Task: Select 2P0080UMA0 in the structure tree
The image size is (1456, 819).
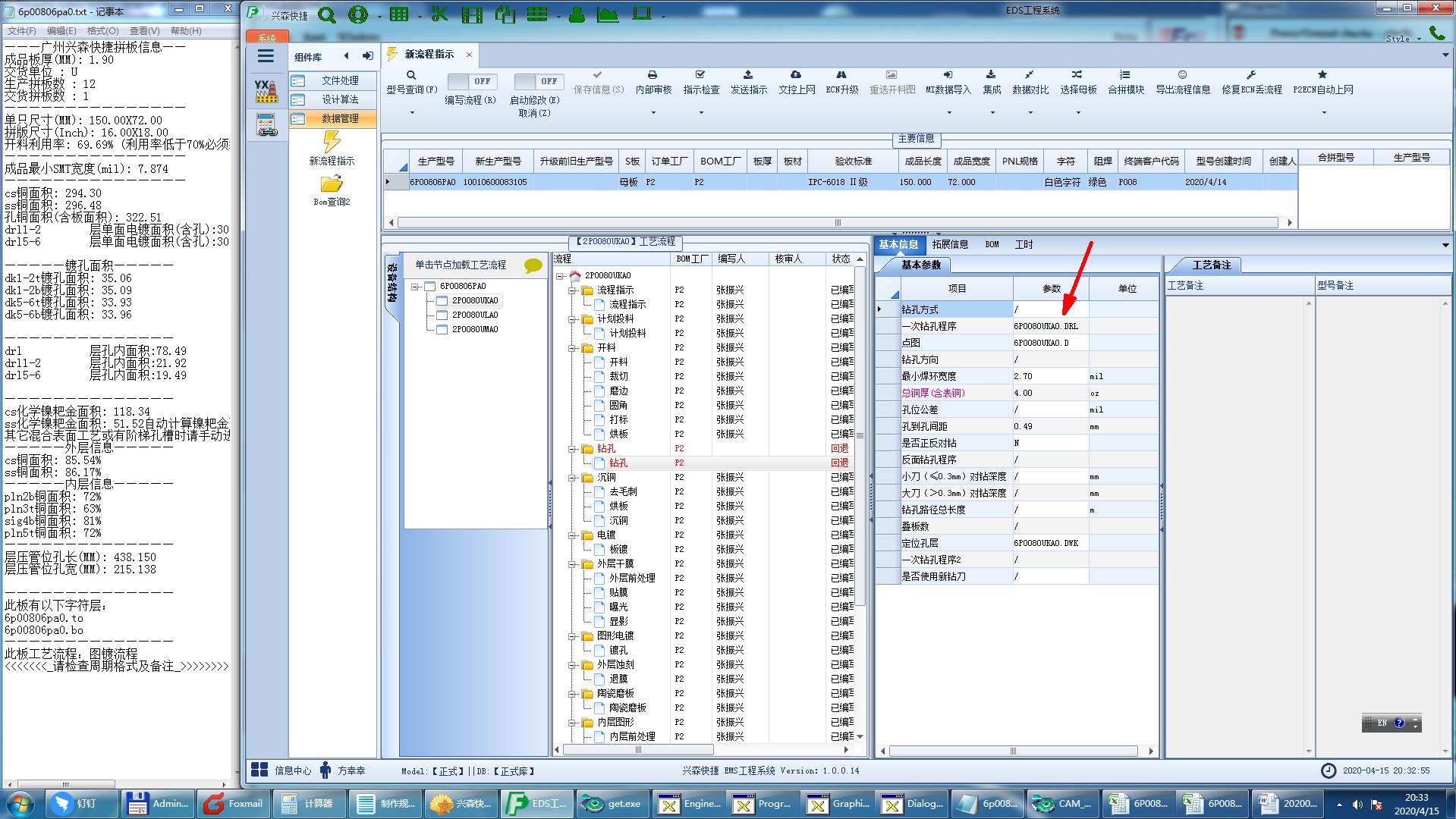Action: (475, 329)
